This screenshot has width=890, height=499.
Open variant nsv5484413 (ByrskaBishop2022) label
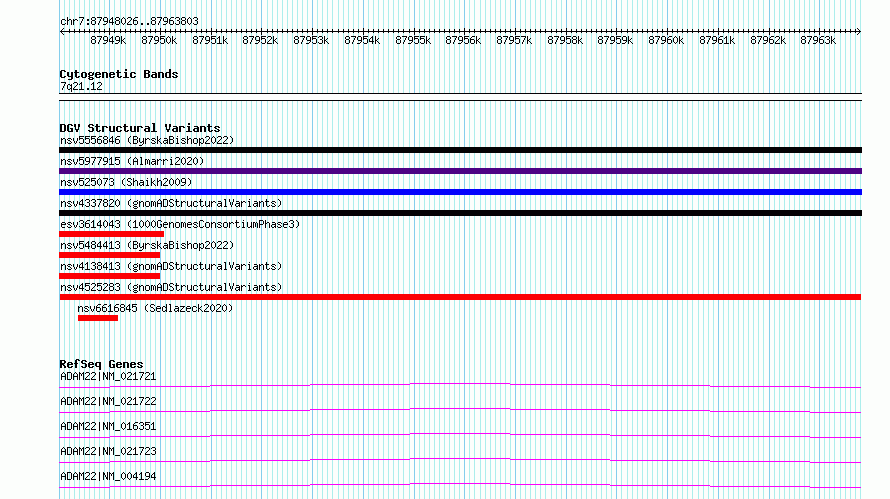pyautogui.click(x=147, y=245)
